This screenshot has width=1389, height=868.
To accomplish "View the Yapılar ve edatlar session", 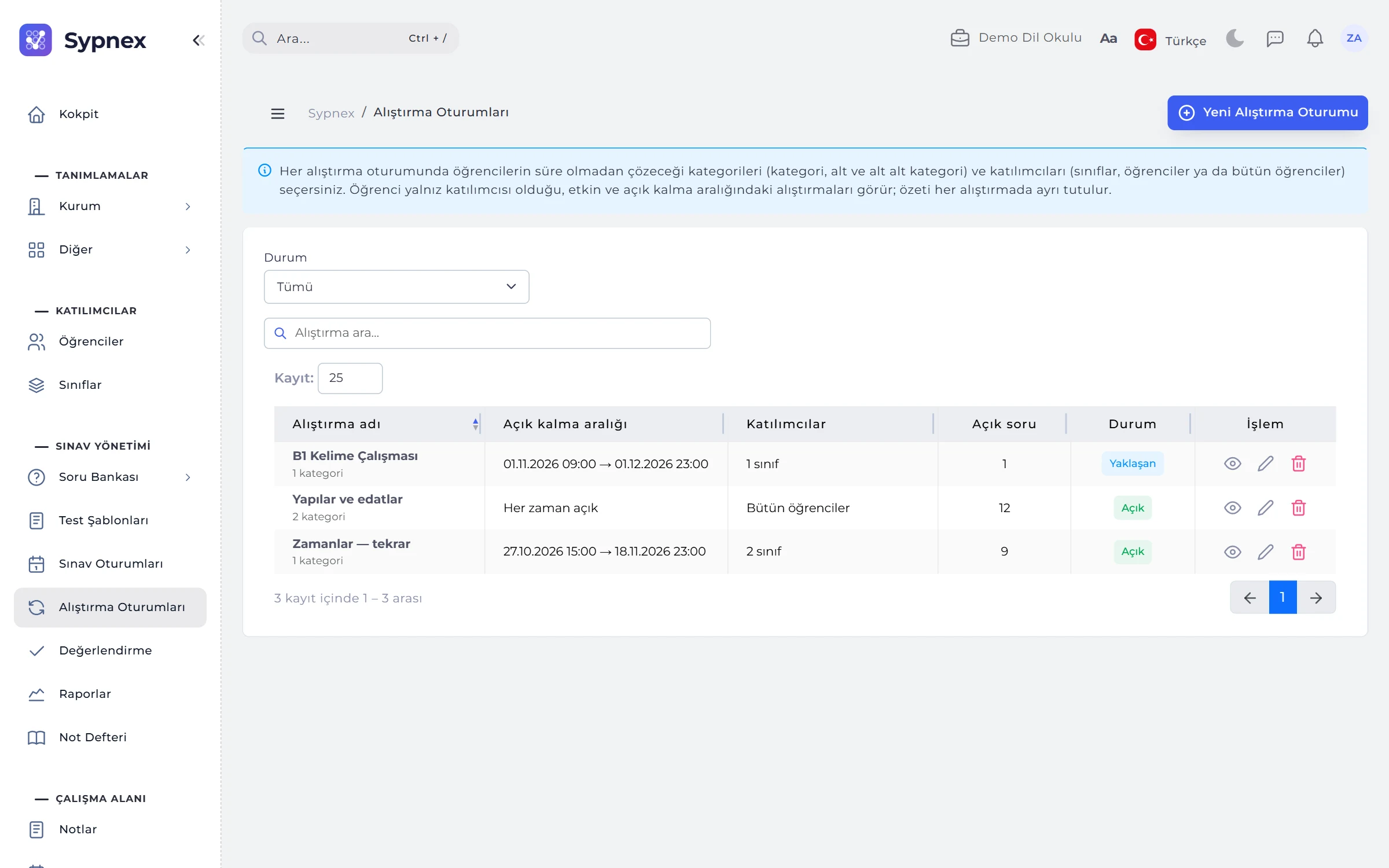I will coord(1232,507).
